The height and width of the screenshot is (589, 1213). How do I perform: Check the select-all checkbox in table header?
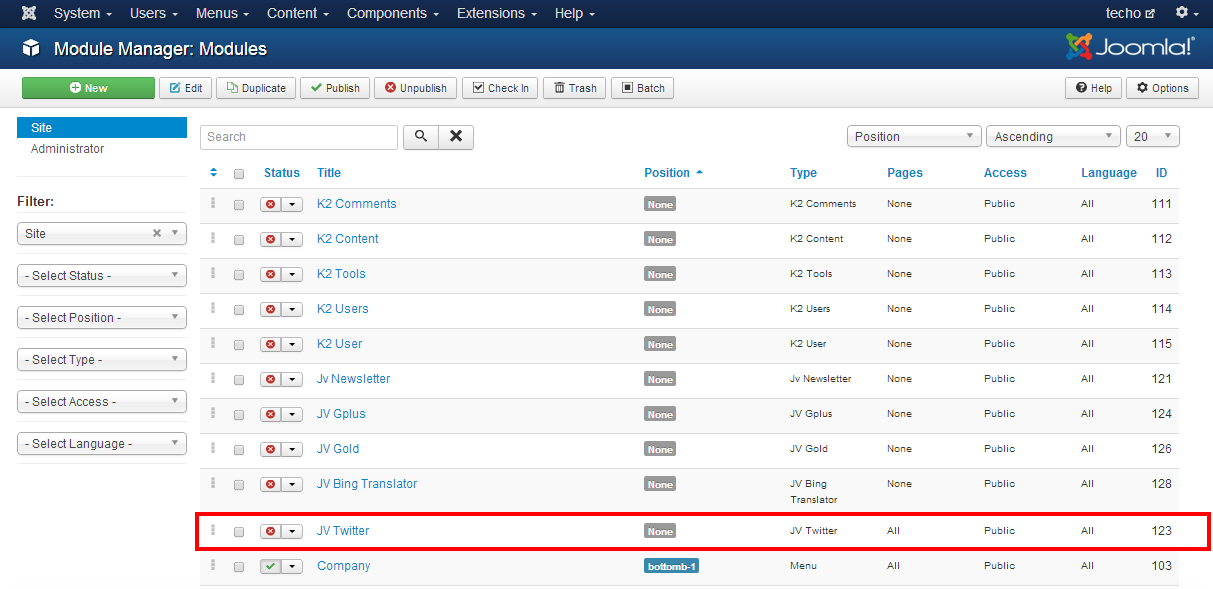(239, 174)
